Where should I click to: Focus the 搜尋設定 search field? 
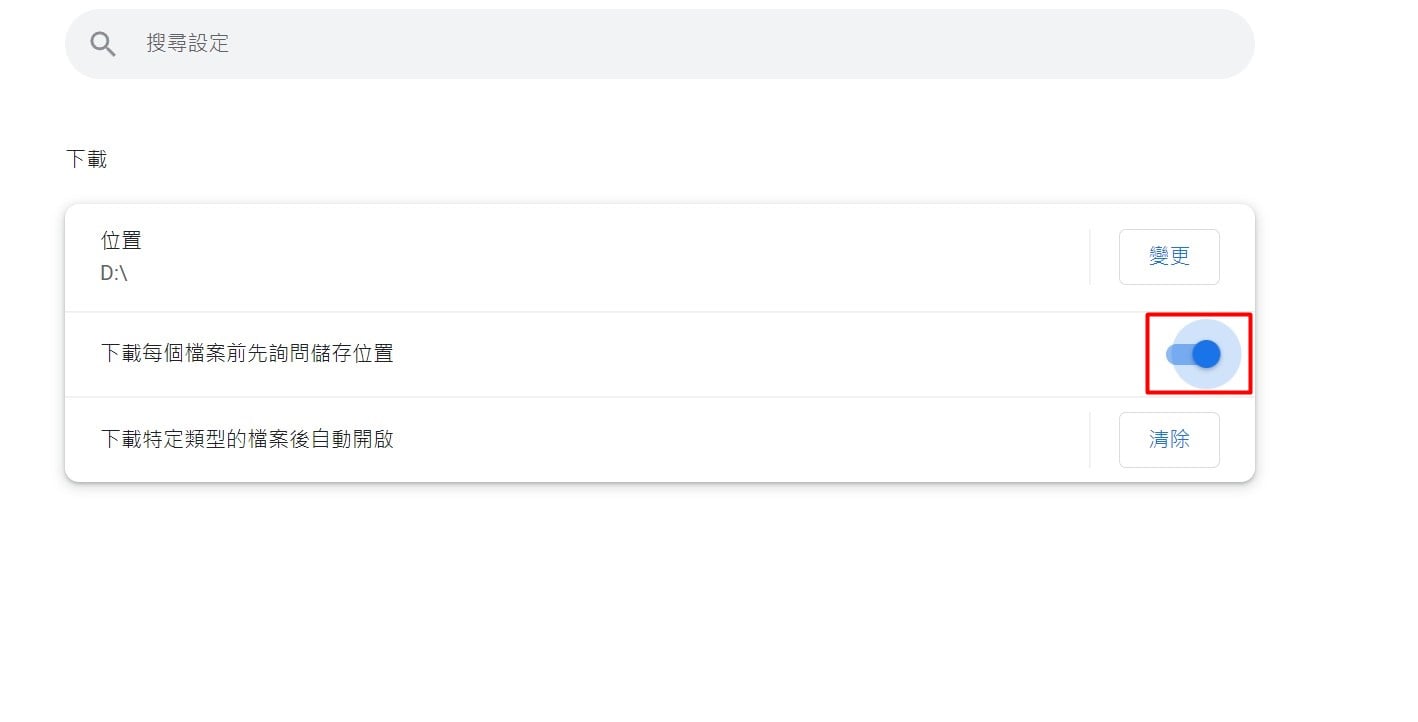pos(660,44)
